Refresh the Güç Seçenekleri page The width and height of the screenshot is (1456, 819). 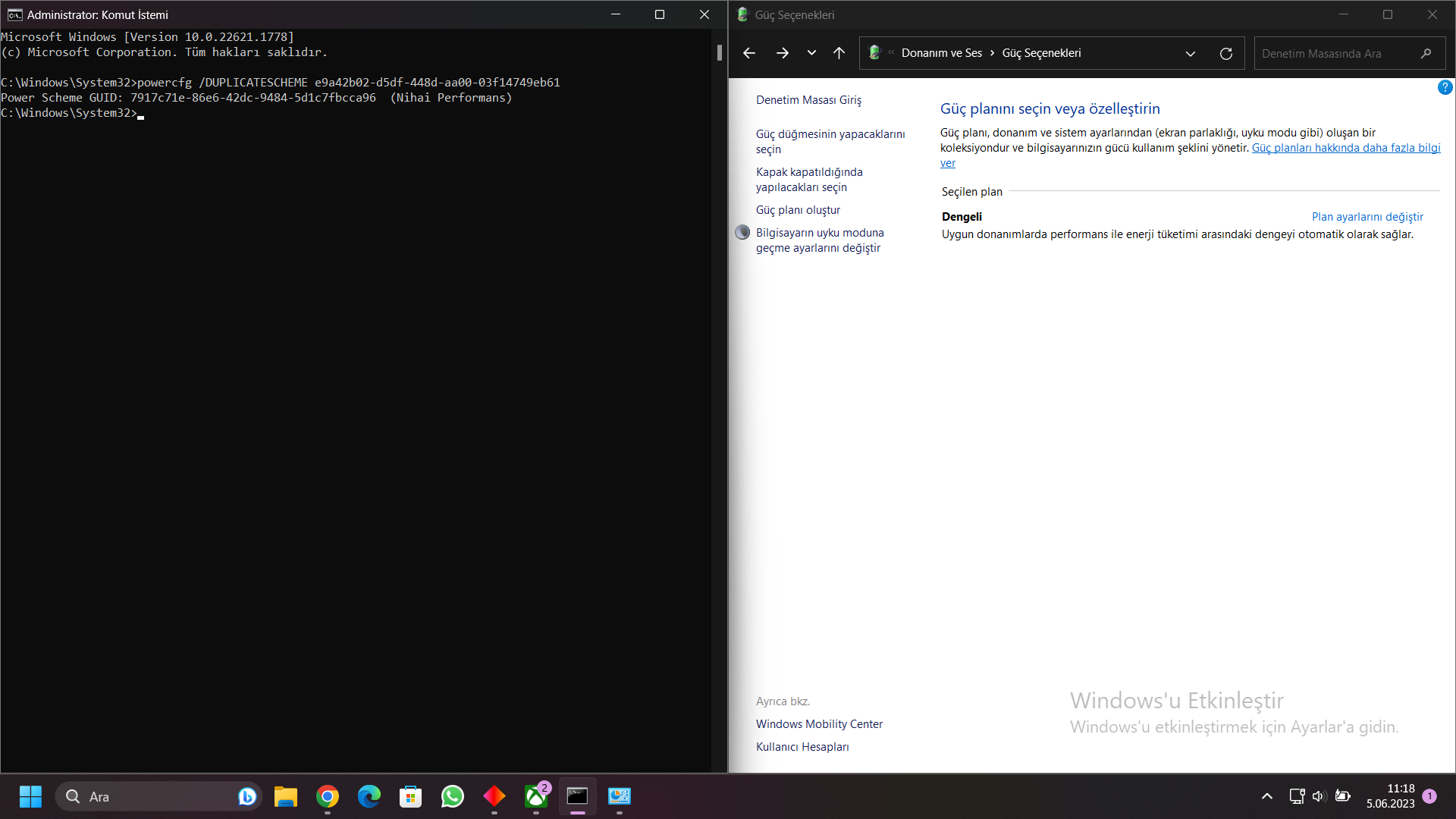coord(1225,53)
